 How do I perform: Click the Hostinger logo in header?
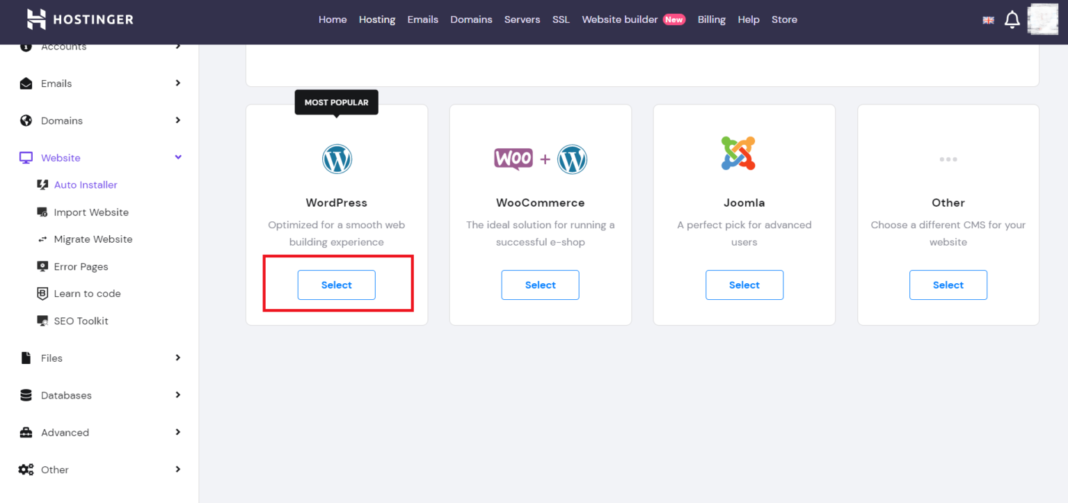click(x=79, y=19)
